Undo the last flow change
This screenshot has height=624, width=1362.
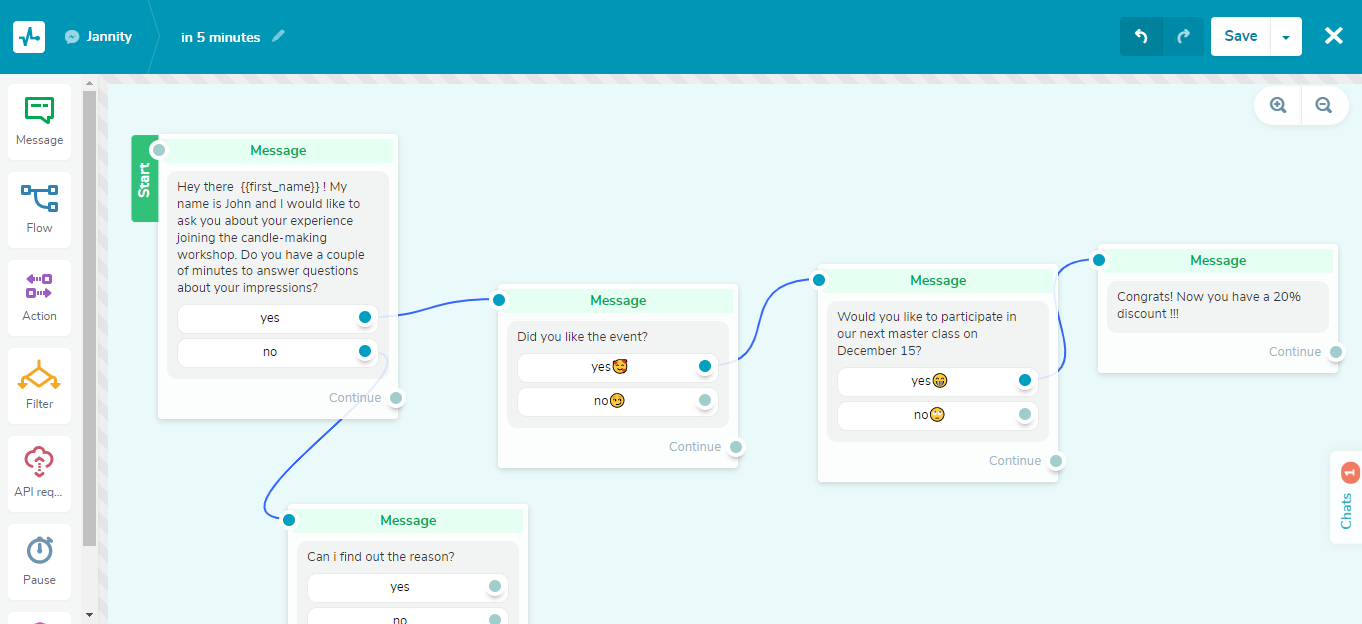(1141, 35)
